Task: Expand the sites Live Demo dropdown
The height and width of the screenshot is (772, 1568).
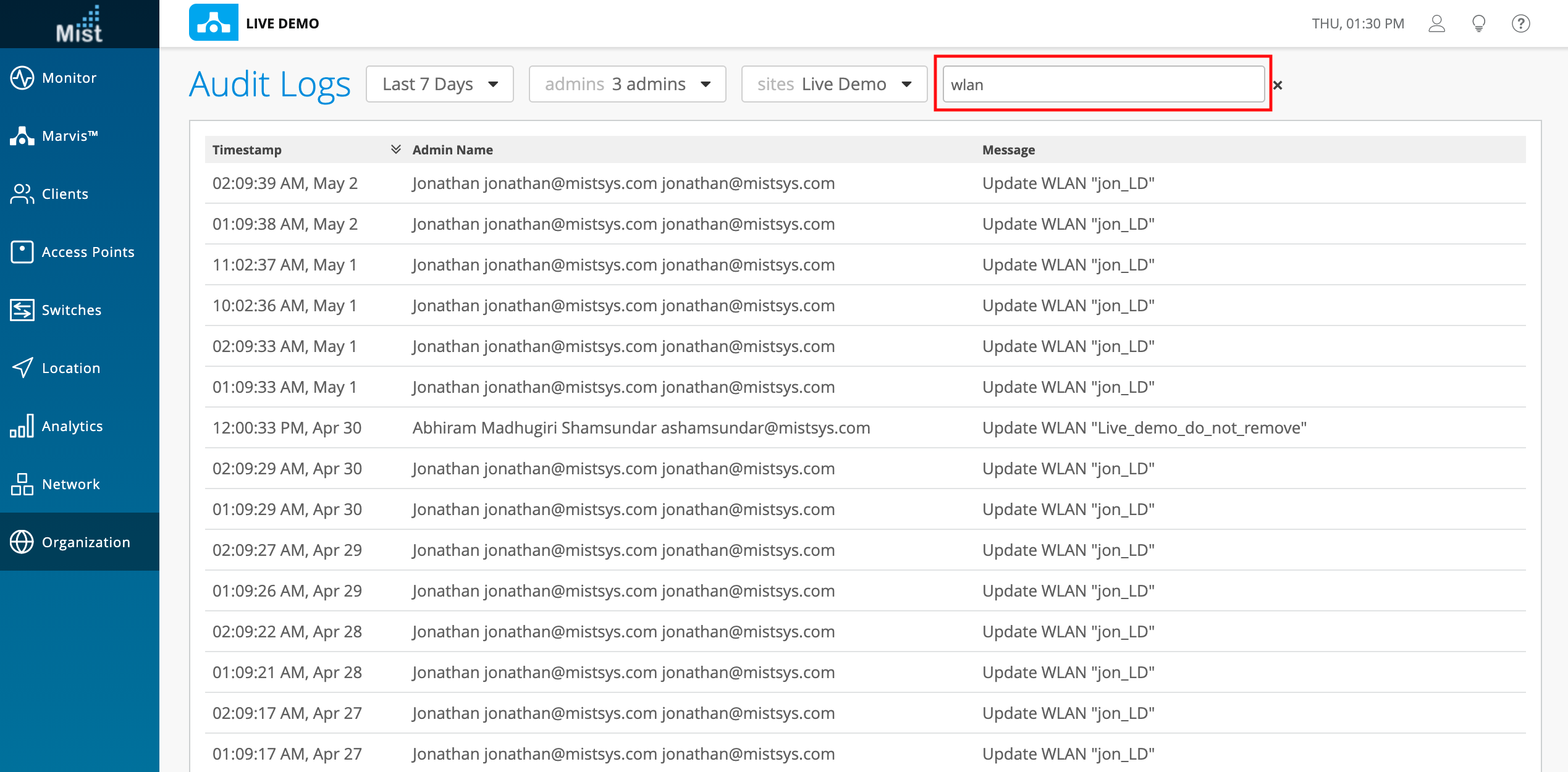Action: 834,84
